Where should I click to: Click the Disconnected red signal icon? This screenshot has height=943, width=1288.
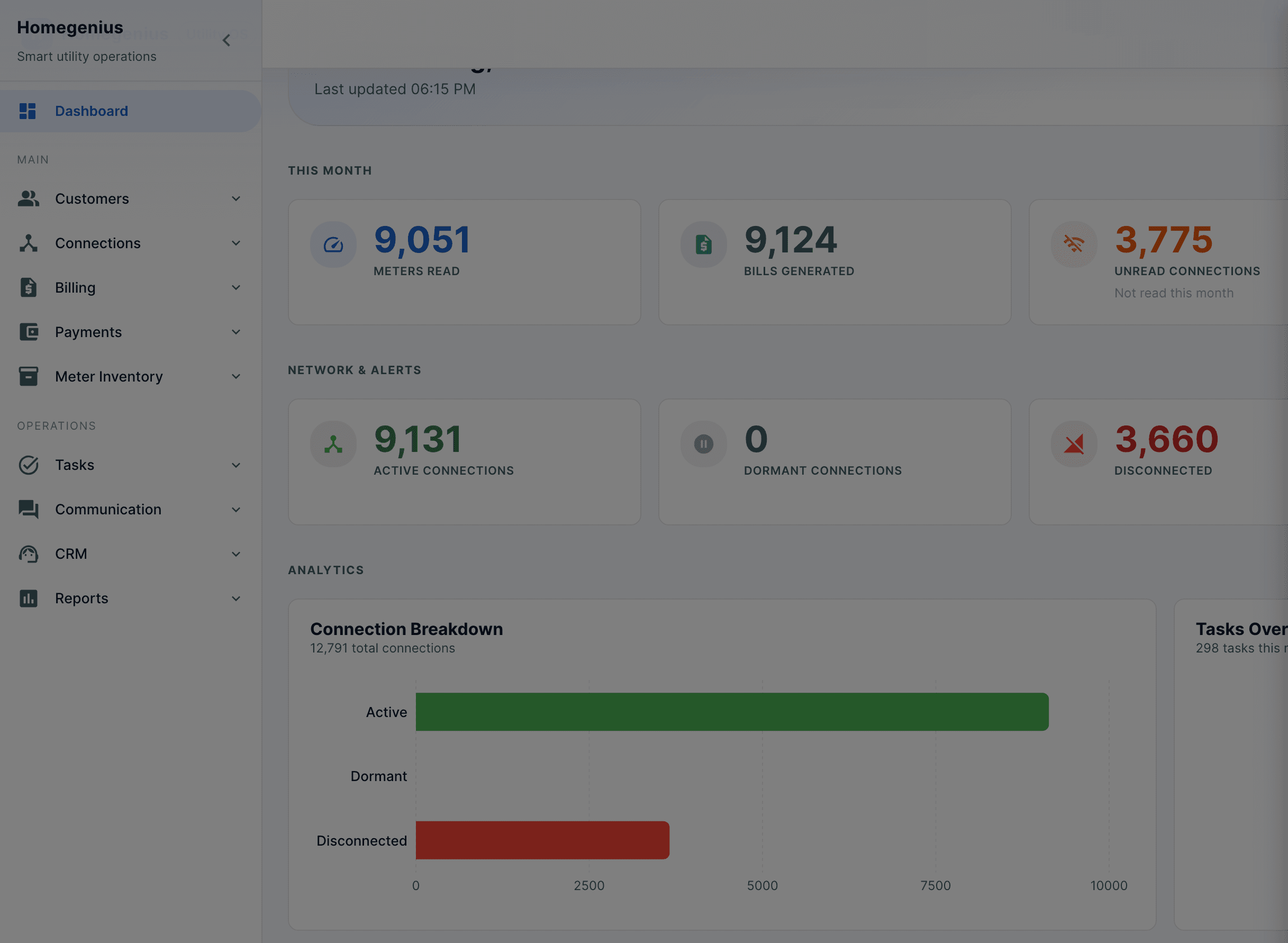tap(1074, 444)
